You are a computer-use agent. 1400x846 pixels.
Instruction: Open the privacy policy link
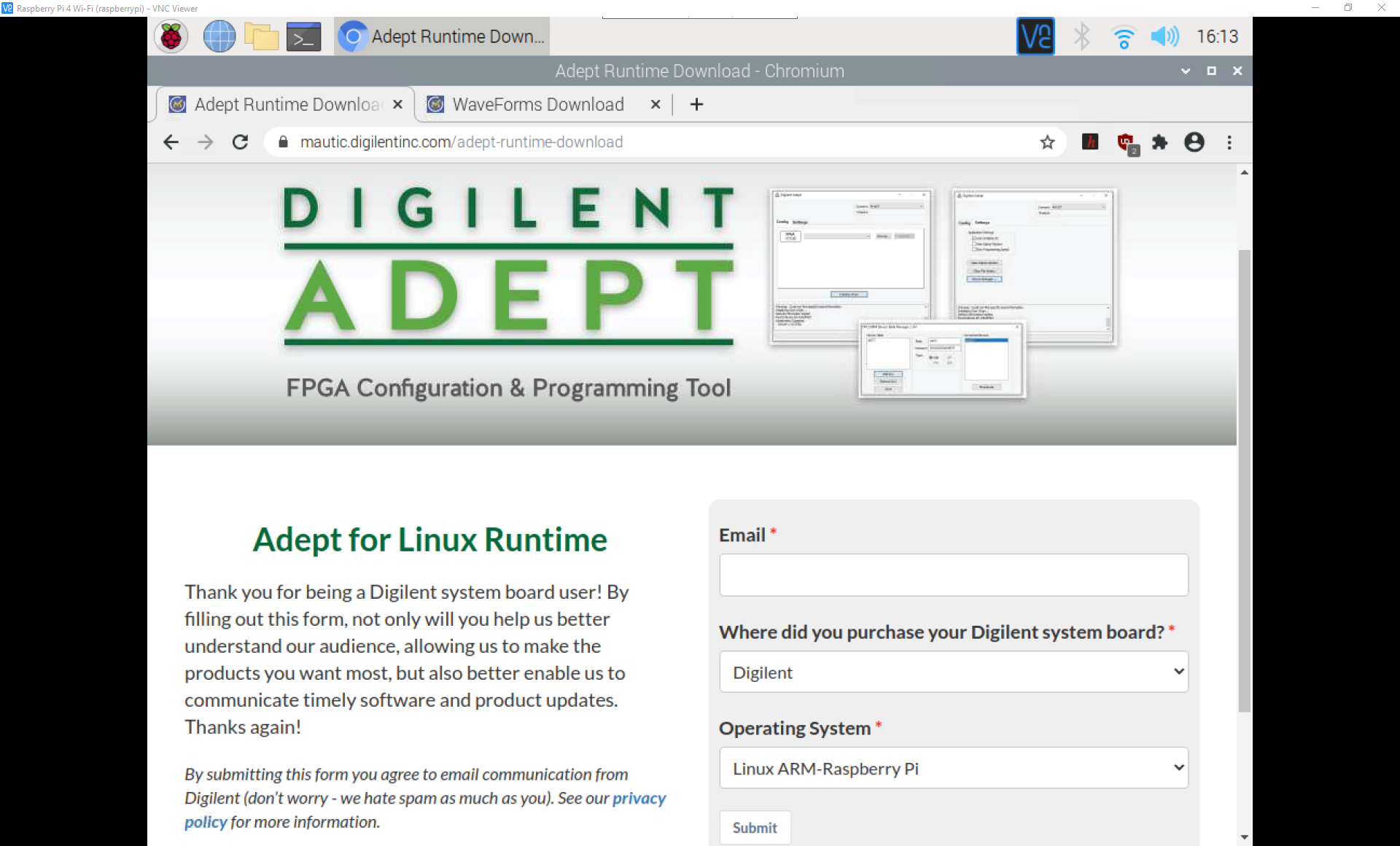[x=639, y=799]
